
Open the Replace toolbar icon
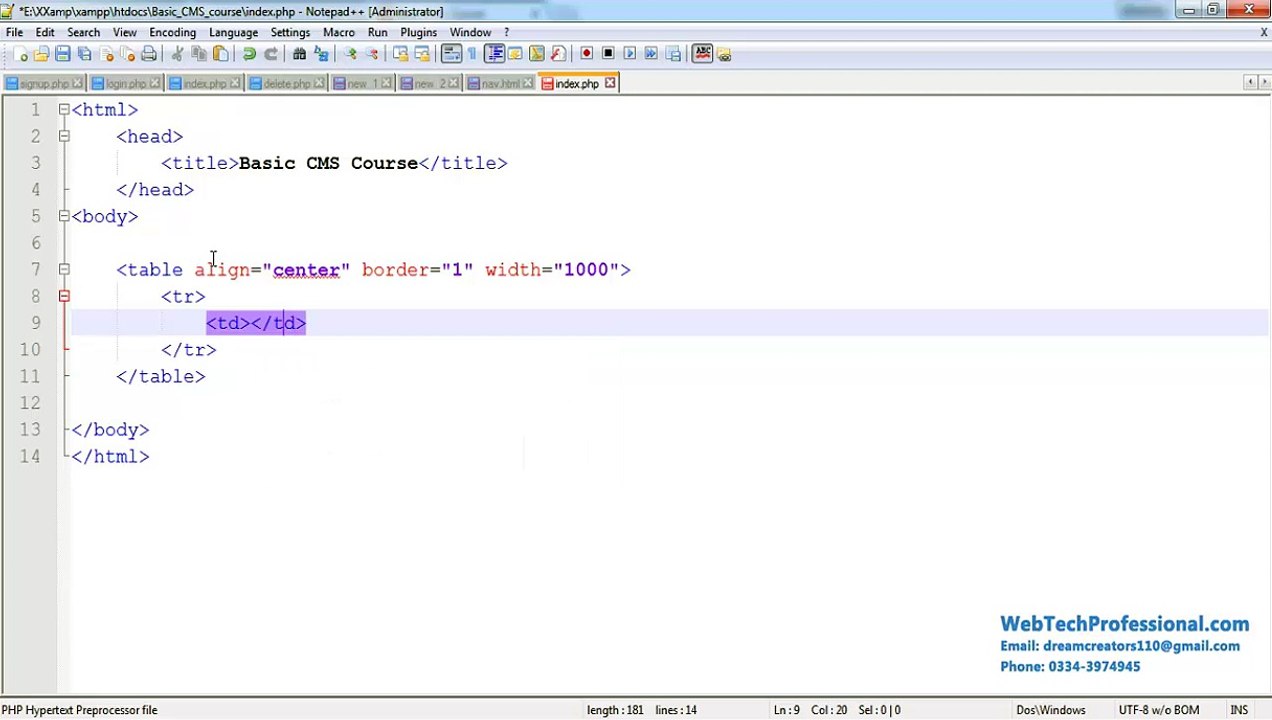321,54
